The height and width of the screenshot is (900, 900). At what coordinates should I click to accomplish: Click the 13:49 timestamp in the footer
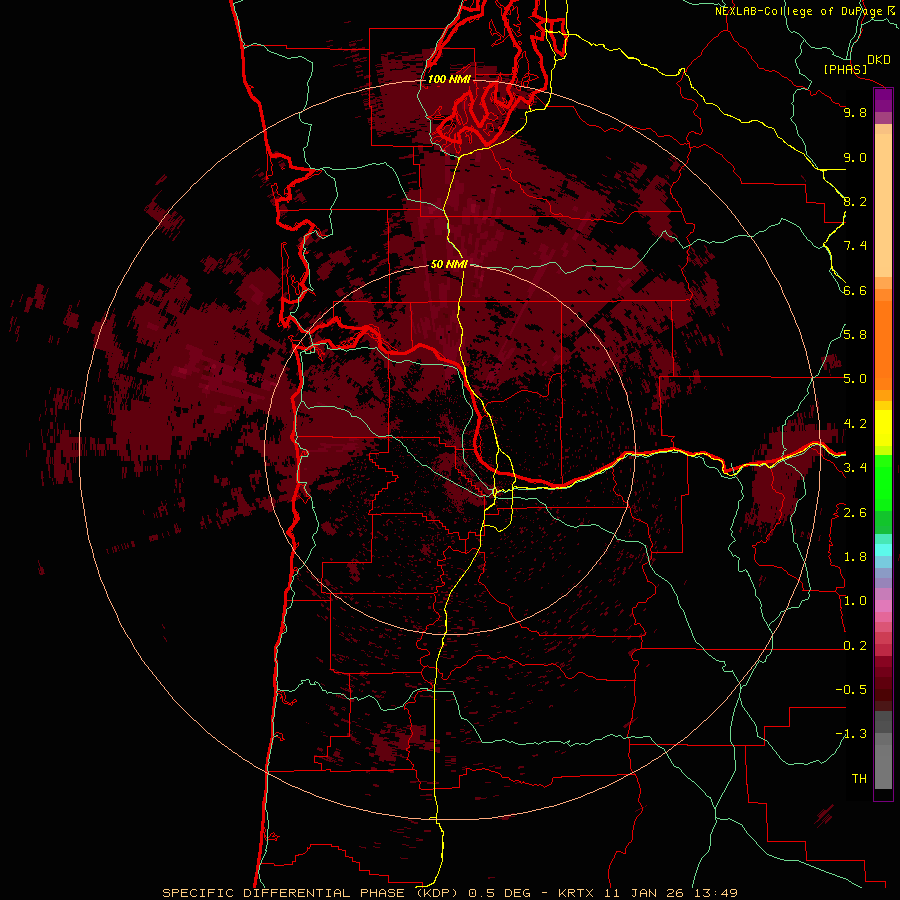[x=715, y=893]
